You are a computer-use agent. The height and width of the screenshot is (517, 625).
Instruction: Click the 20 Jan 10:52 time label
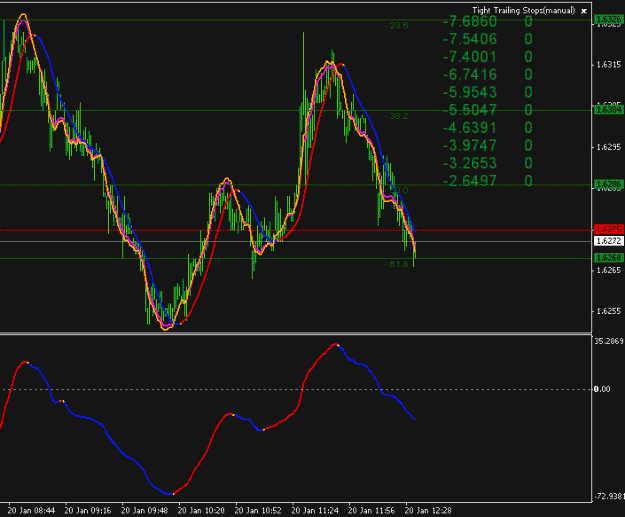point(258,511)
